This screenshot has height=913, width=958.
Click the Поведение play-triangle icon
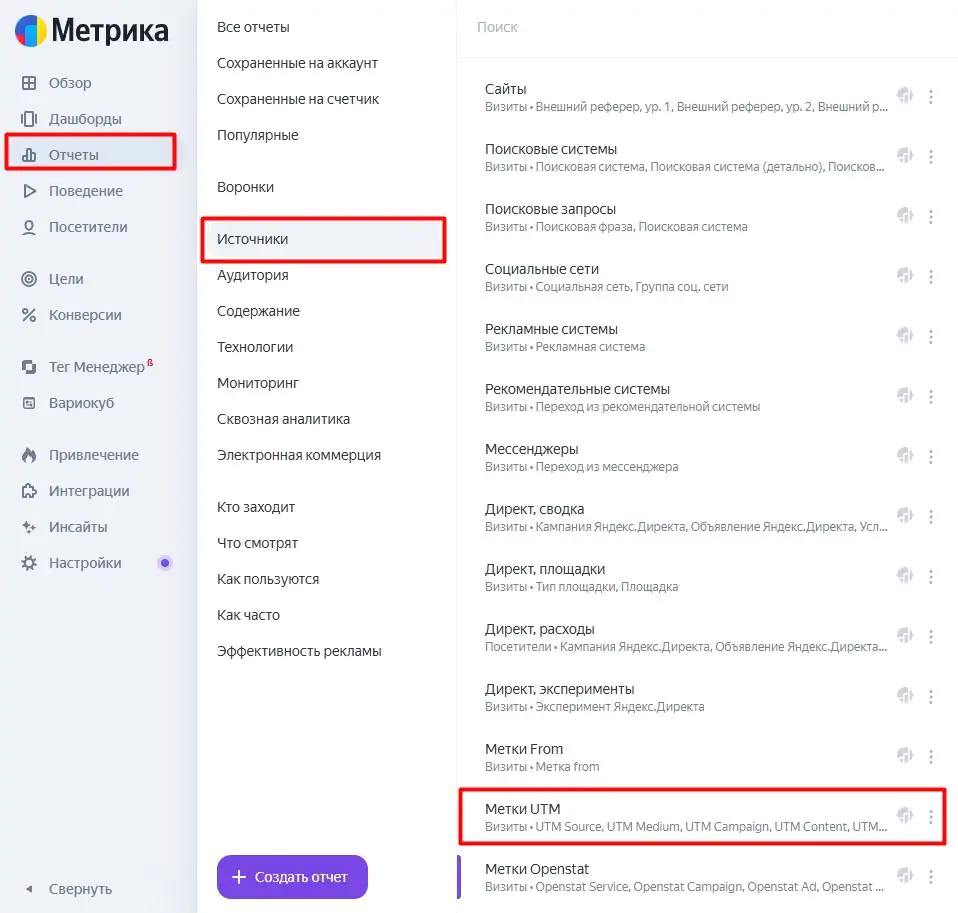29,191
